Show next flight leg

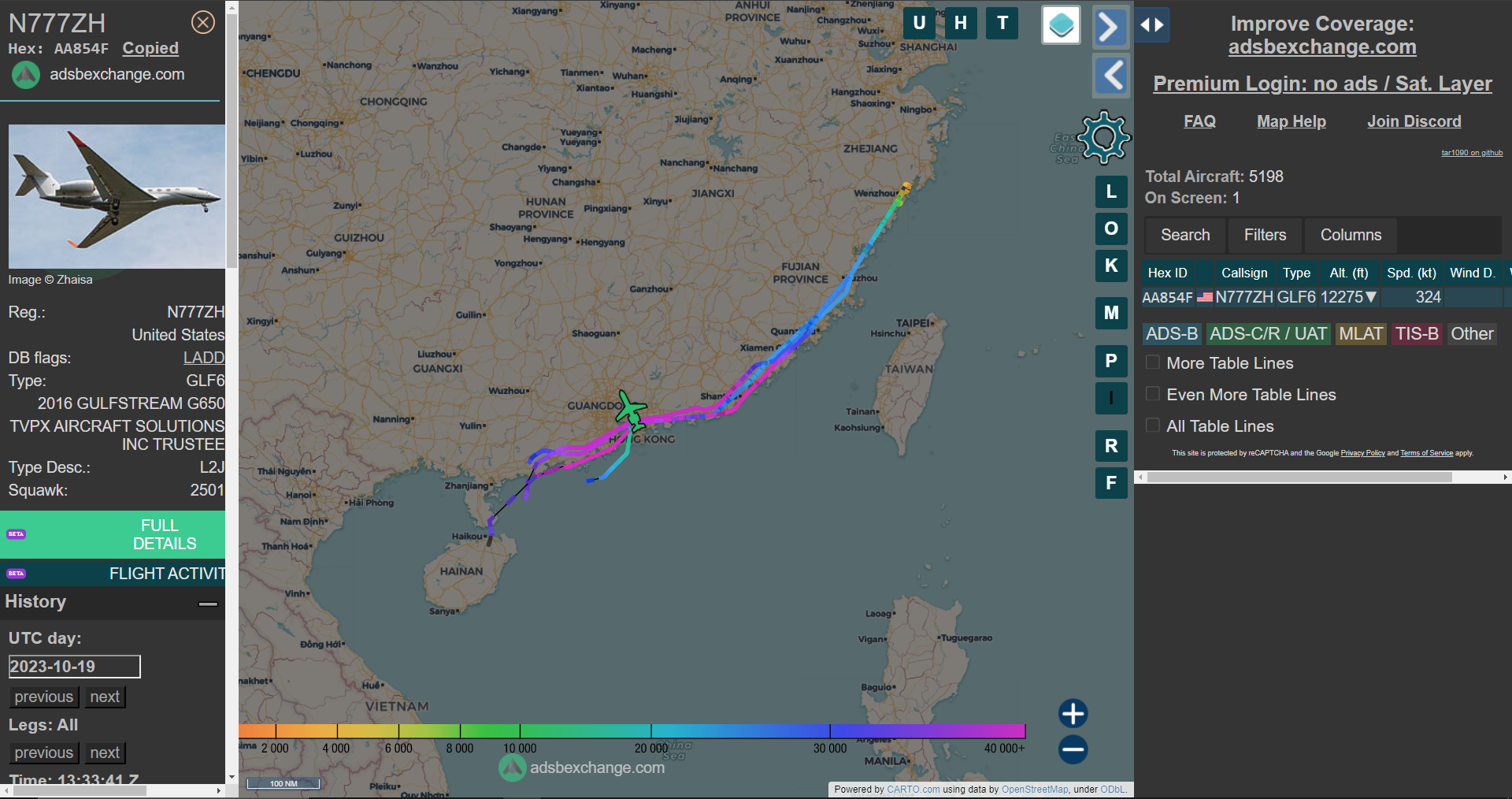click(x=105, y=753)
